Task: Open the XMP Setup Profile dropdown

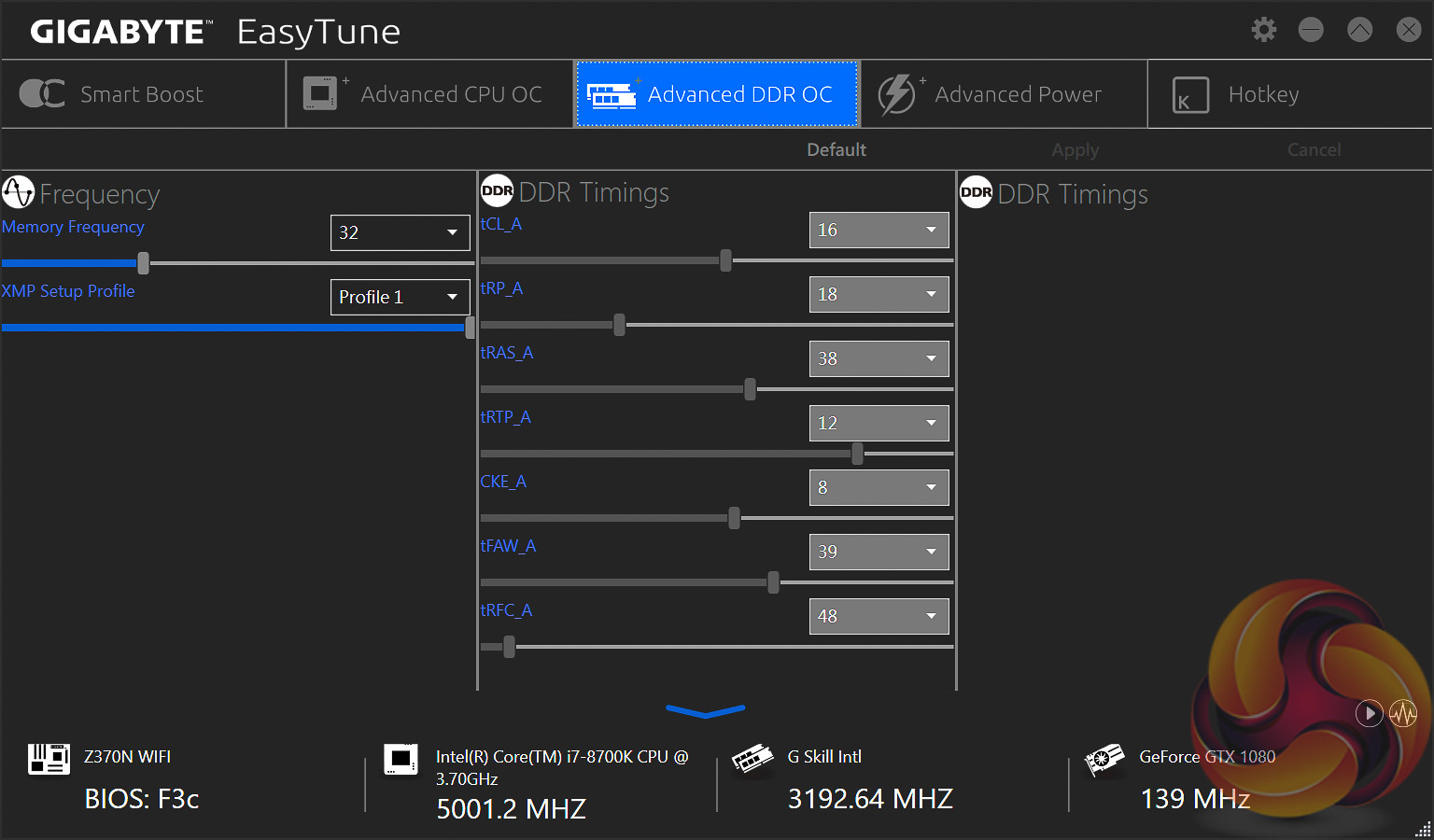Action: coord(400,297)
